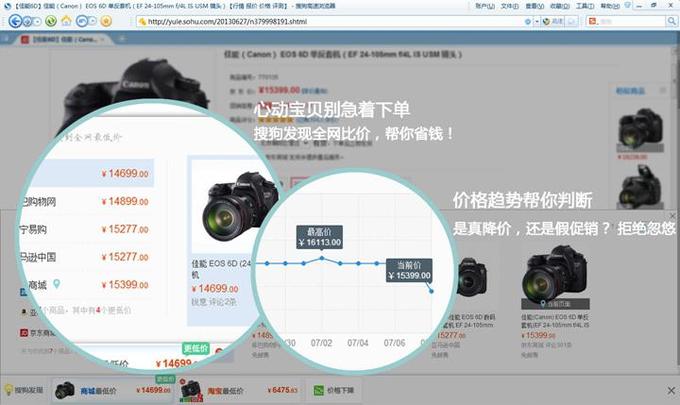Click the magnifier search icon

[672, 21]
